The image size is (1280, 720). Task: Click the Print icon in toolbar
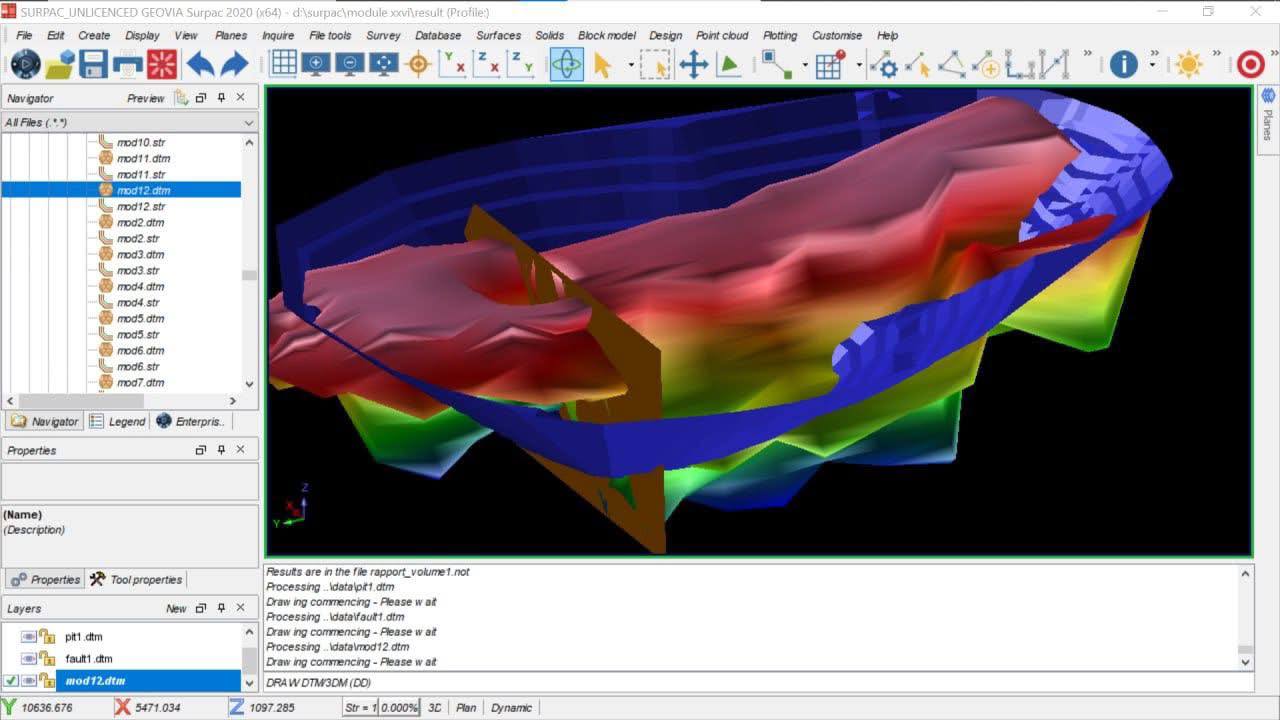[127, 65]
